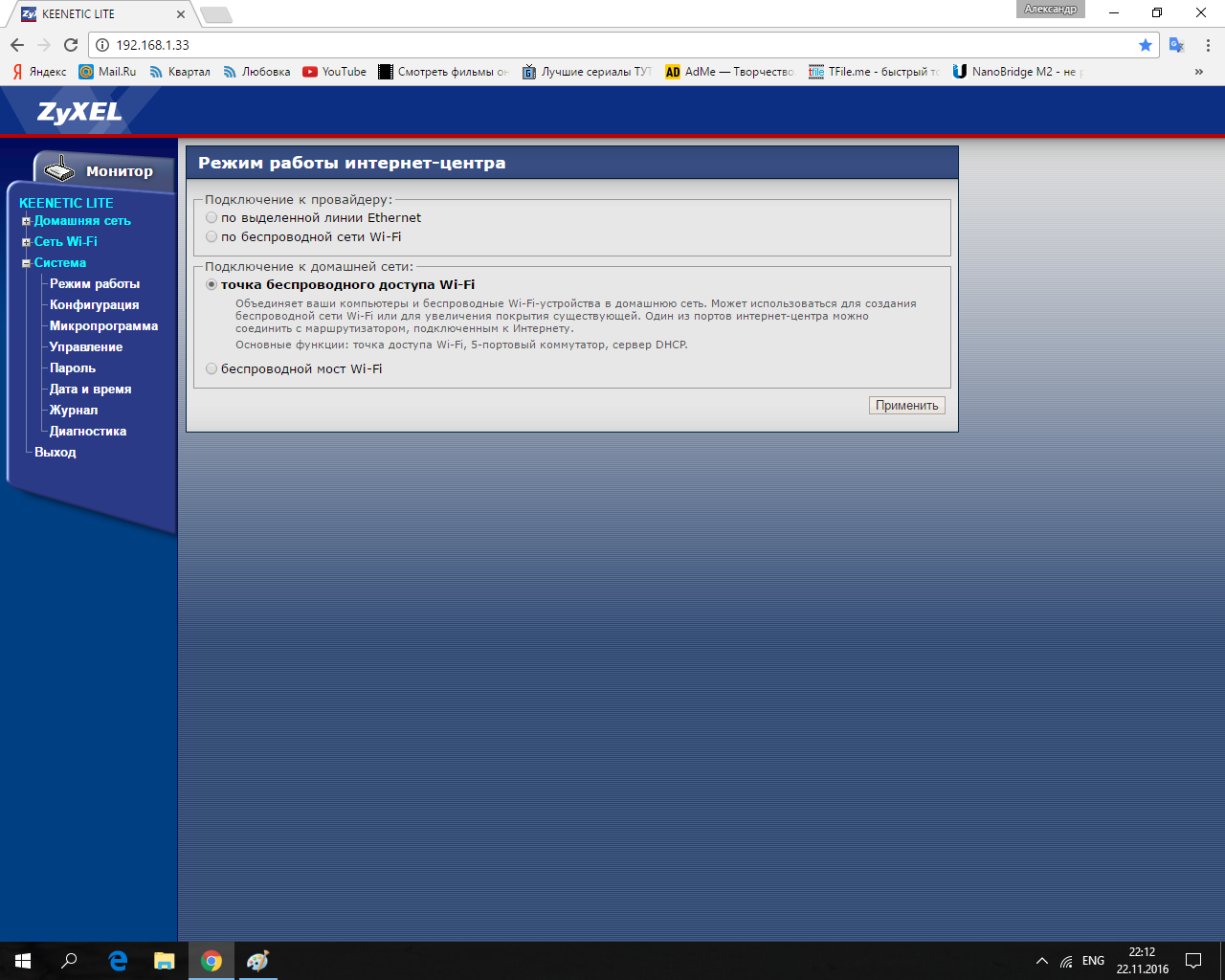Open File Explorer from the taskbar
Screen dimensions: 1225x980
pos(165,961)
